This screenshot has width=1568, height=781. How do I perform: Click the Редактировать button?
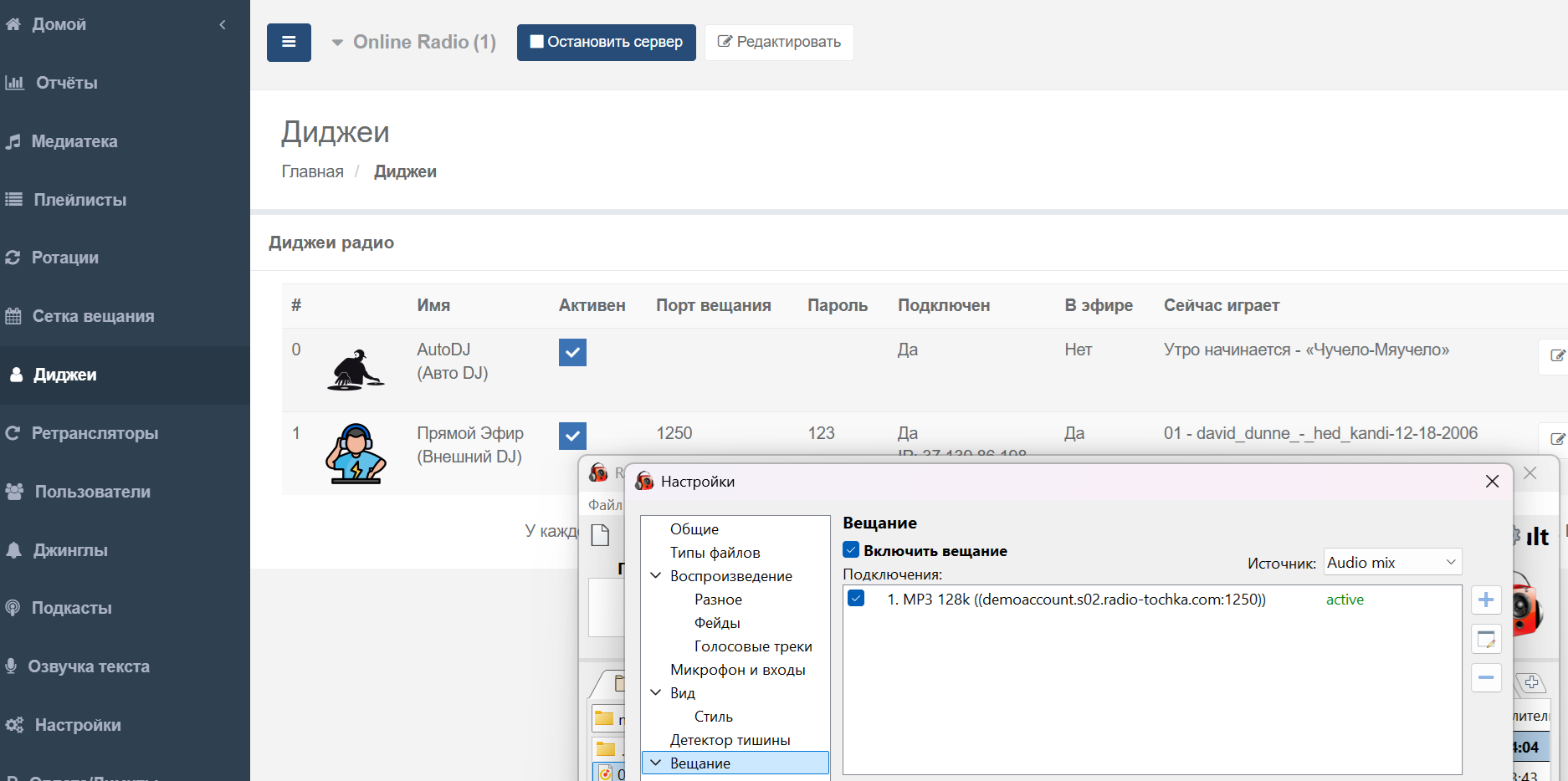click(x=779, y=43)
